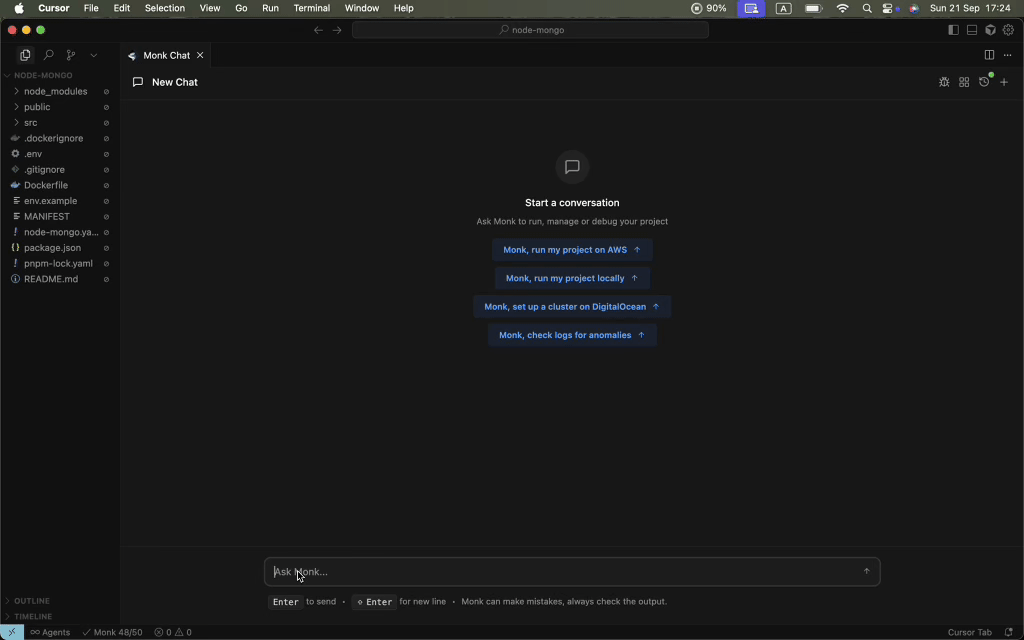Open the Run menu
This screenshot has width=1024, height=640.
click(x=270, y=8)
